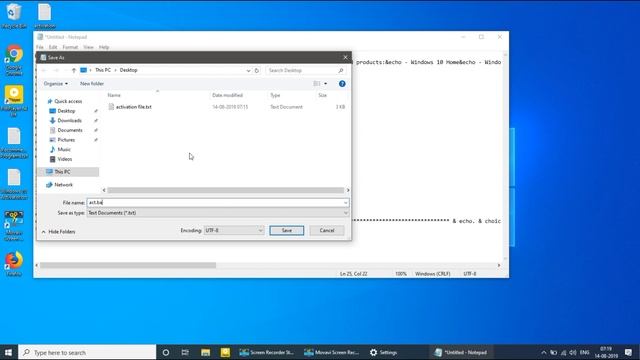Open the volume tray icon

[573, 352]
